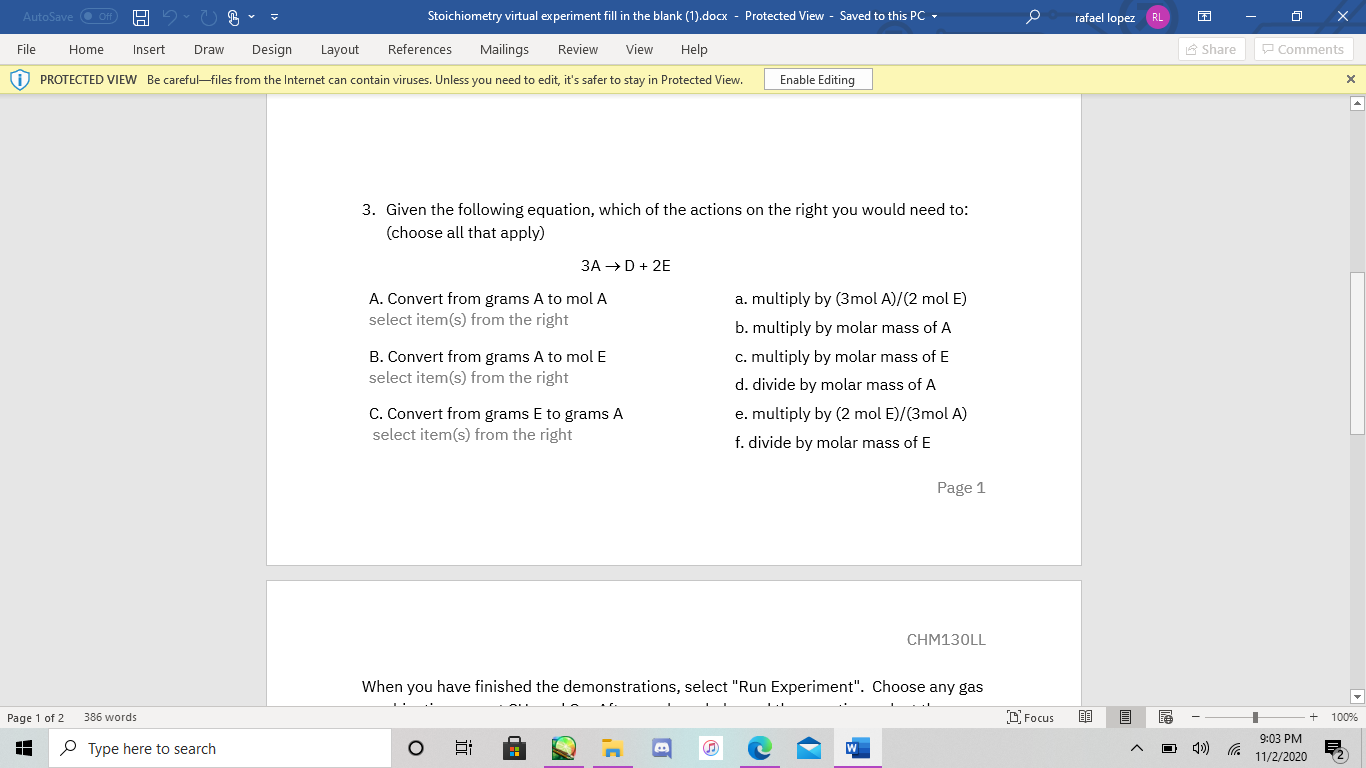The height and width of the screenshot is (768, 1366).
Task: Switch to Read Mode from status bar
Action: point(1085,717)
